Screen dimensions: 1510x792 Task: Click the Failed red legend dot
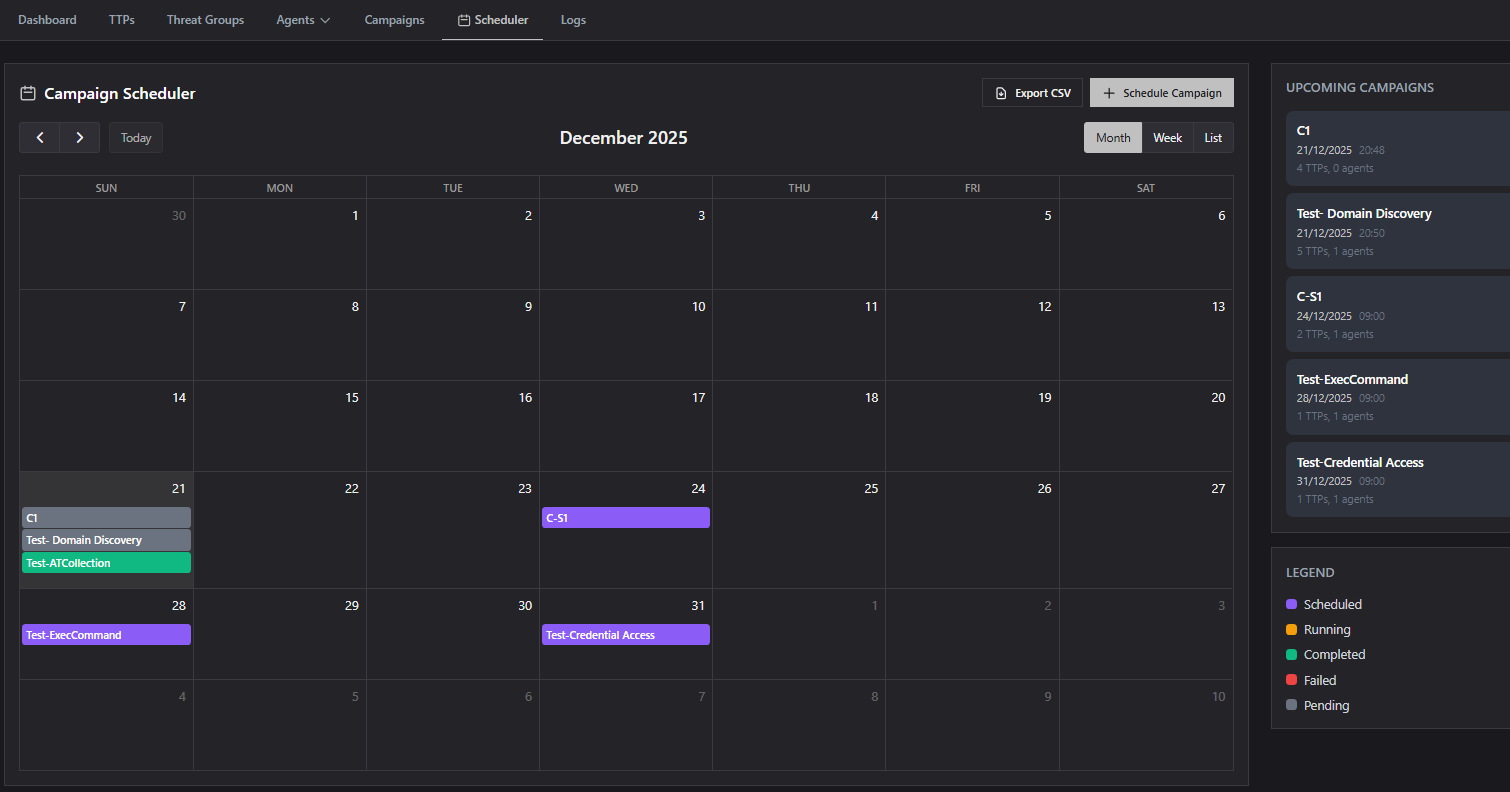click(1292, 679)
